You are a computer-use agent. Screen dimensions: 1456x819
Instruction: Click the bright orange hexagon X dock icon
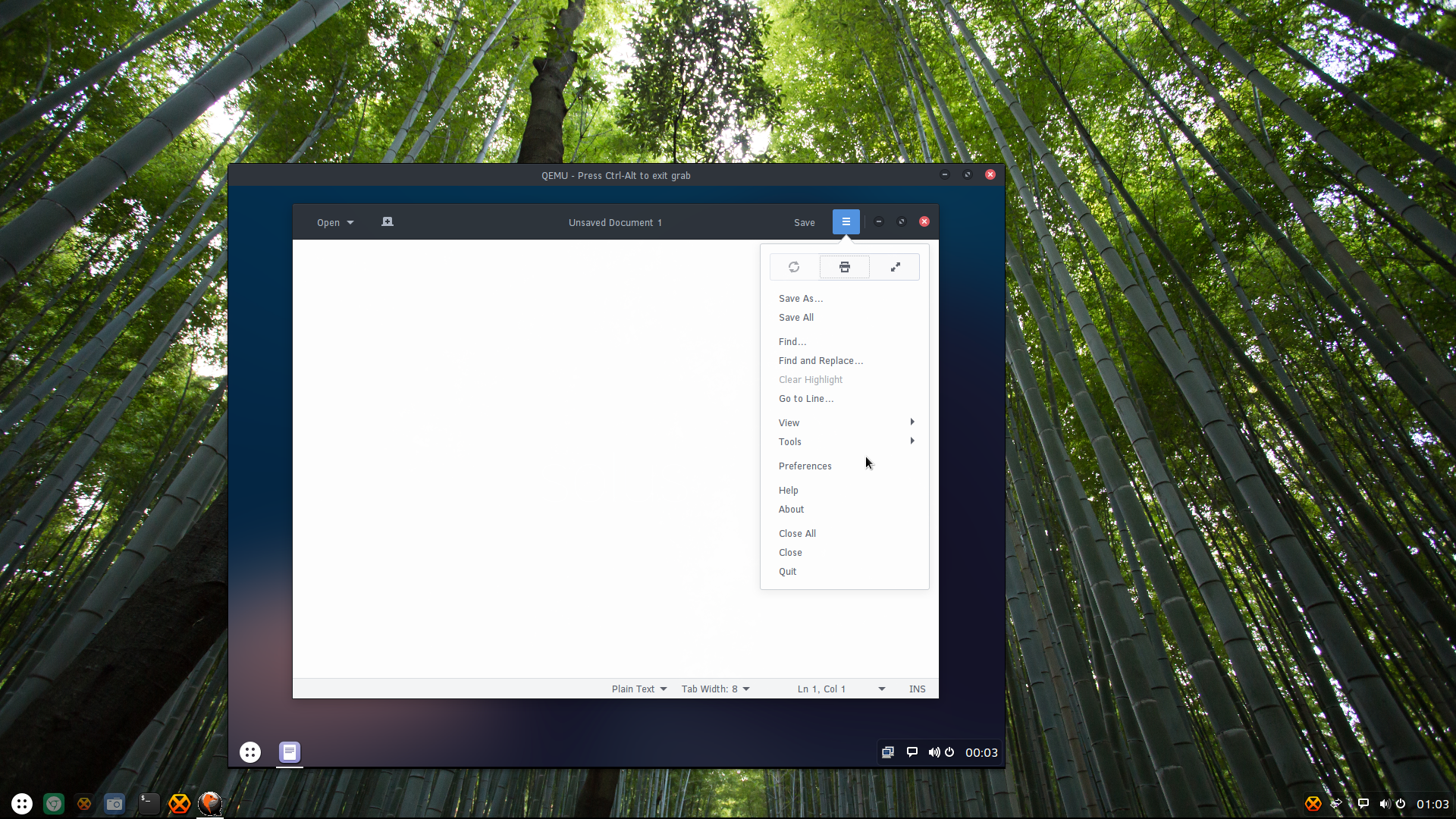(x=179, y=804)
